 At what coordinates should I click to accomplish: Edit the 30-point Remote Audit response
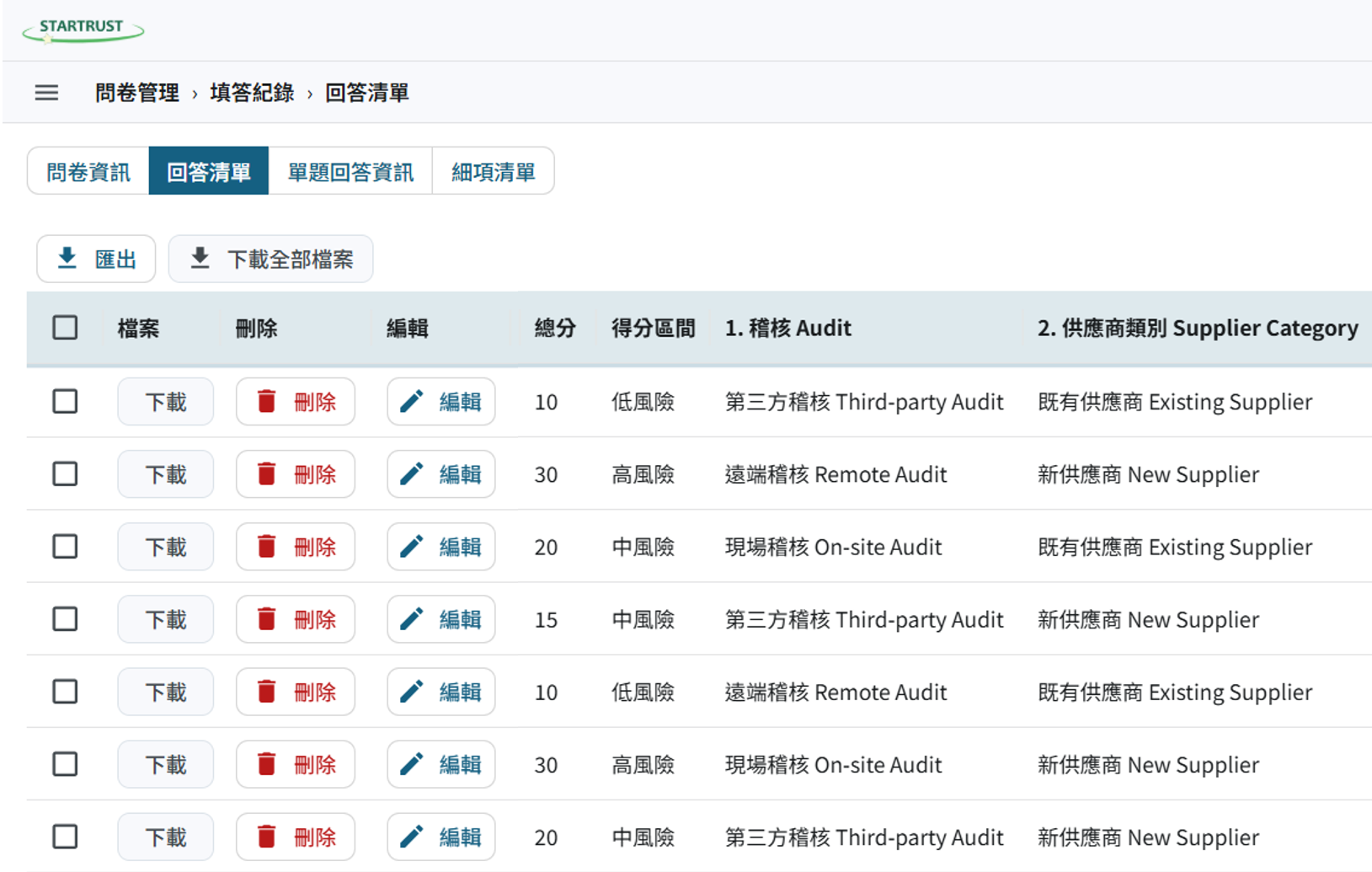pos(440,474)
